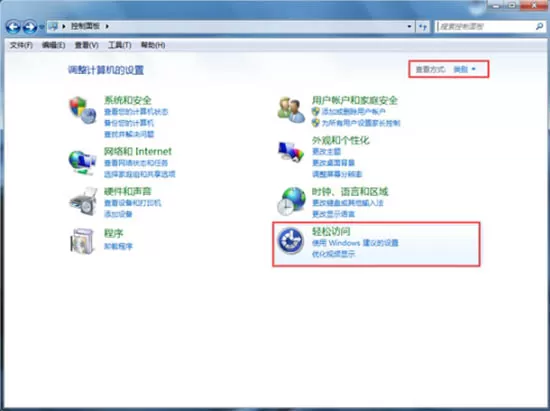Image resolution: width=550 pixels, height=411 pixels.
Task: Click the Forward navigation arrow
Action: click(x=30, y=27)
